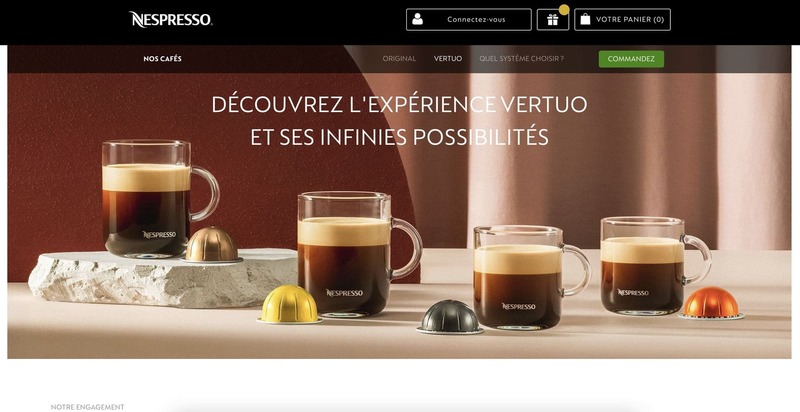Click the Nespresso logo in header
The image size is (800, 412).
click(x=170, y=19)
